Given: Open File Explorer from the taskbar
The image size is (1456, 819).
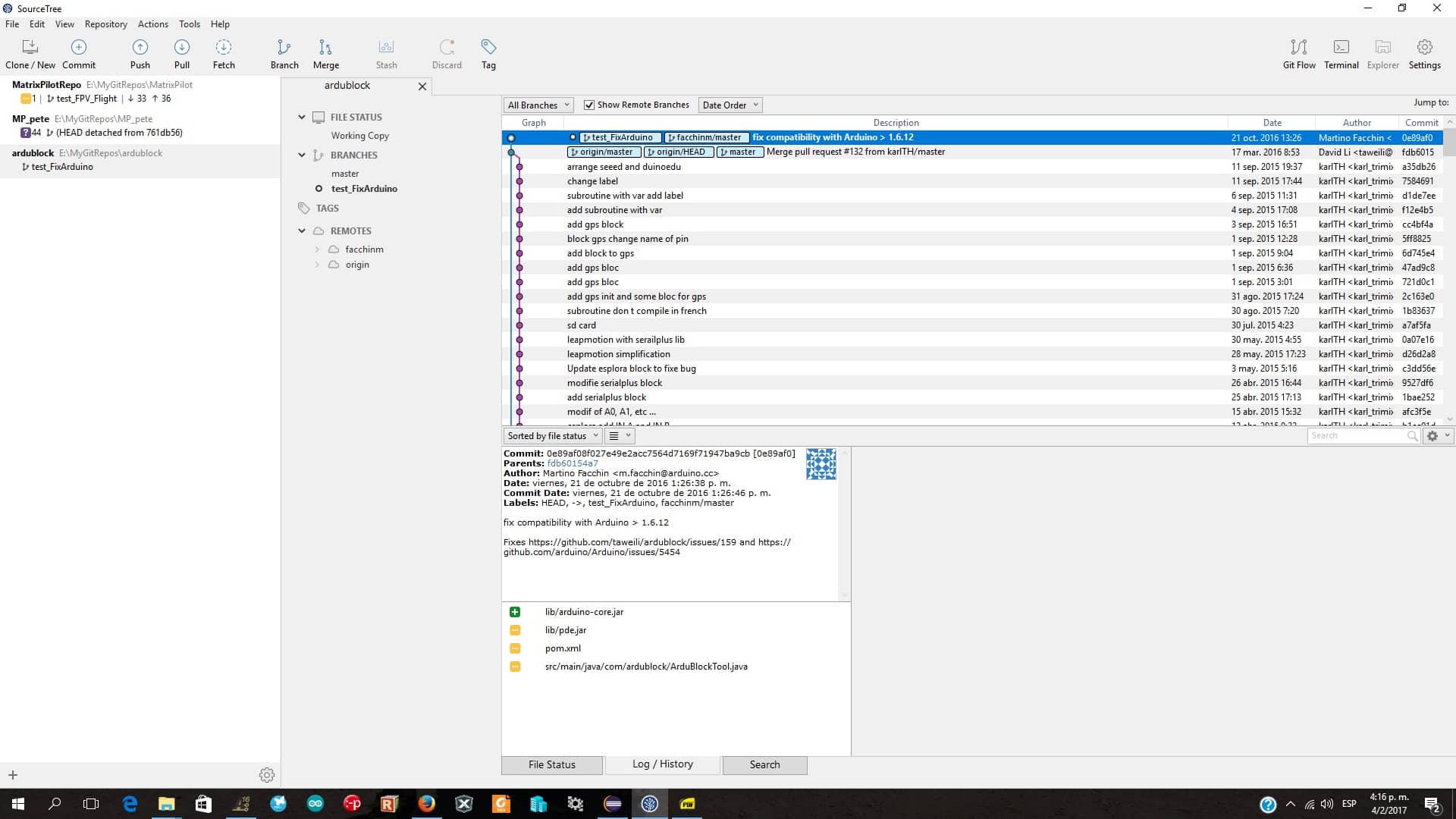Looking at the screenshot, I should click(166, 804).
